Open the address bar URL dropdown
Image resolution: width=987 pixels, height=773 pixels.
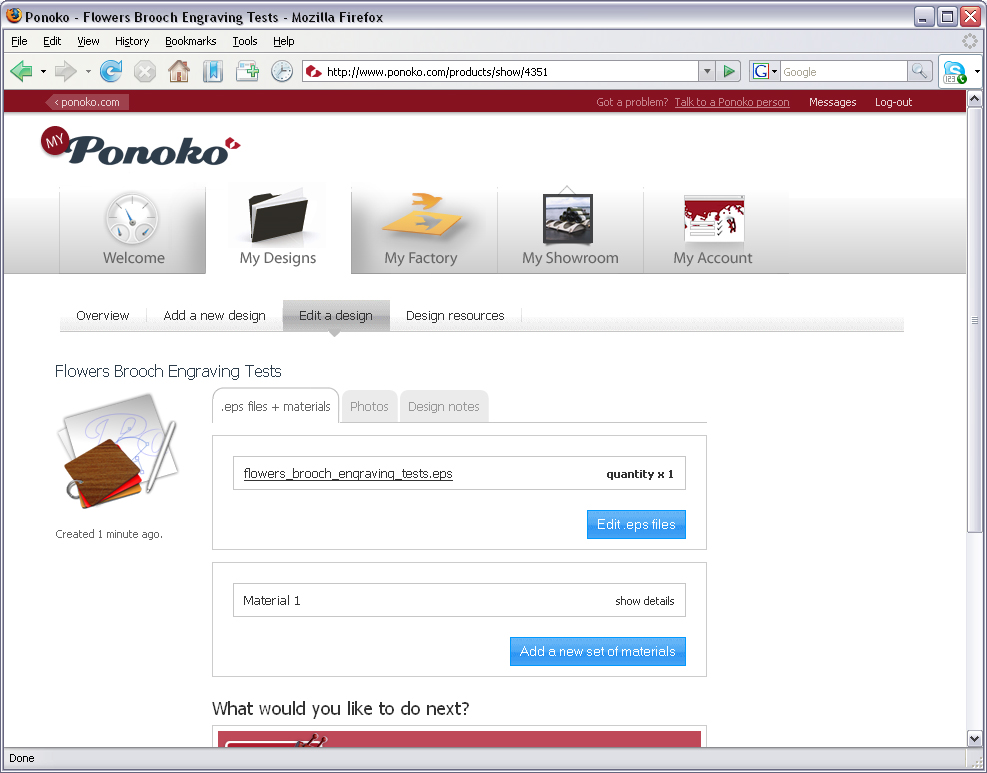pos(707,71)
